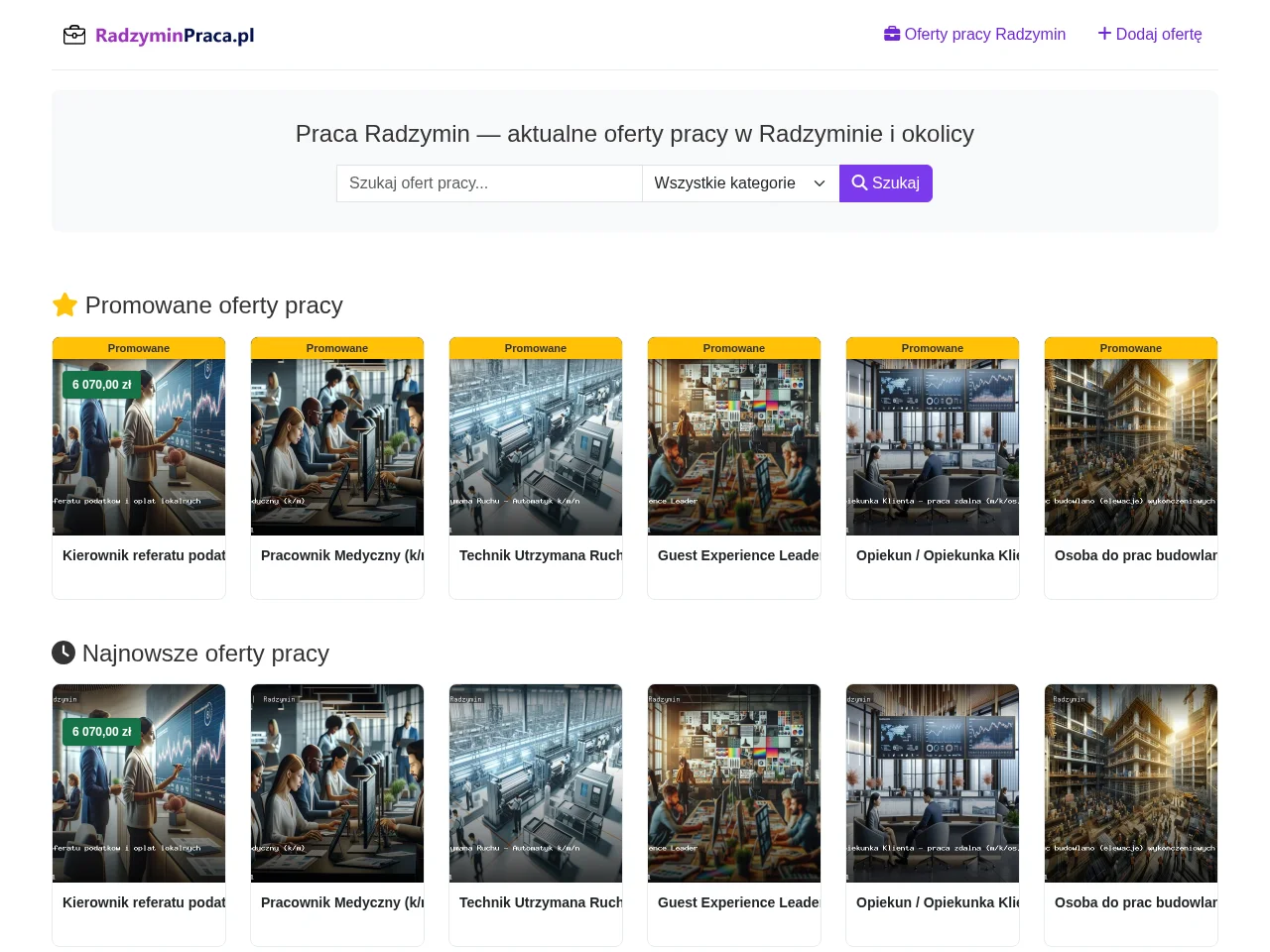1270x952 pixels.
Task: Open promoted Technik Utrzymania Ruchu job image
Action: point(536,447)
